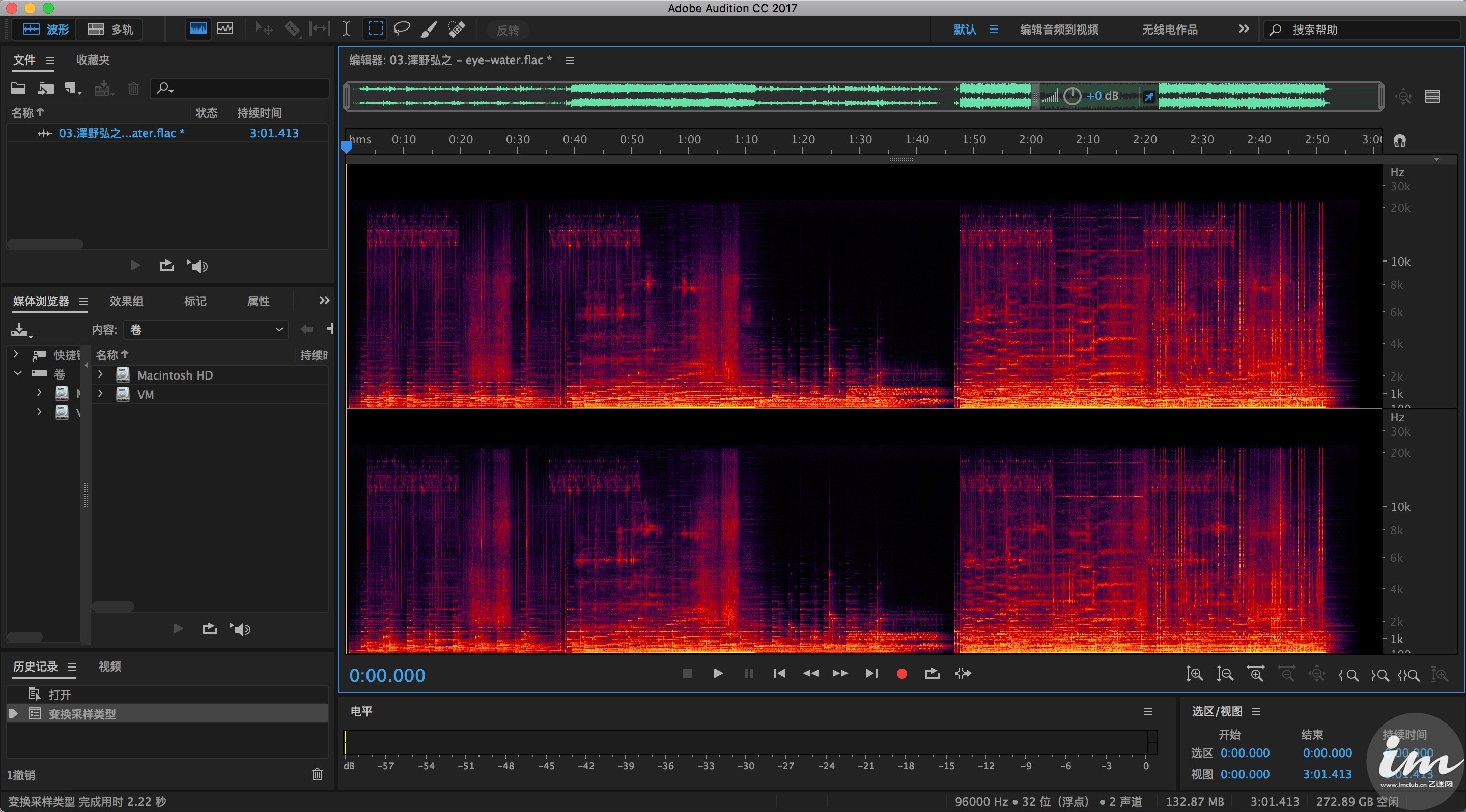Viewport: 1466px width, 812px height.
Task: Toggle the spectral frequency display
Action: pyautogui.click(x=198, y=29)
